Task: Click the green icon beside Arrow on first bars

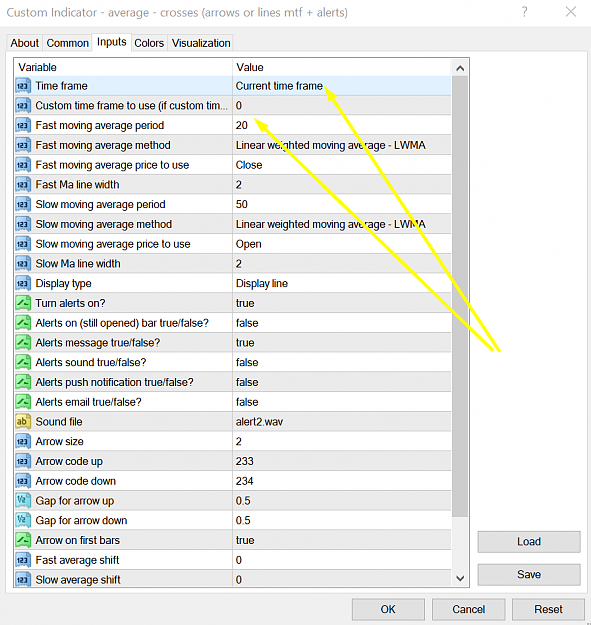Action: coord(23,540)
